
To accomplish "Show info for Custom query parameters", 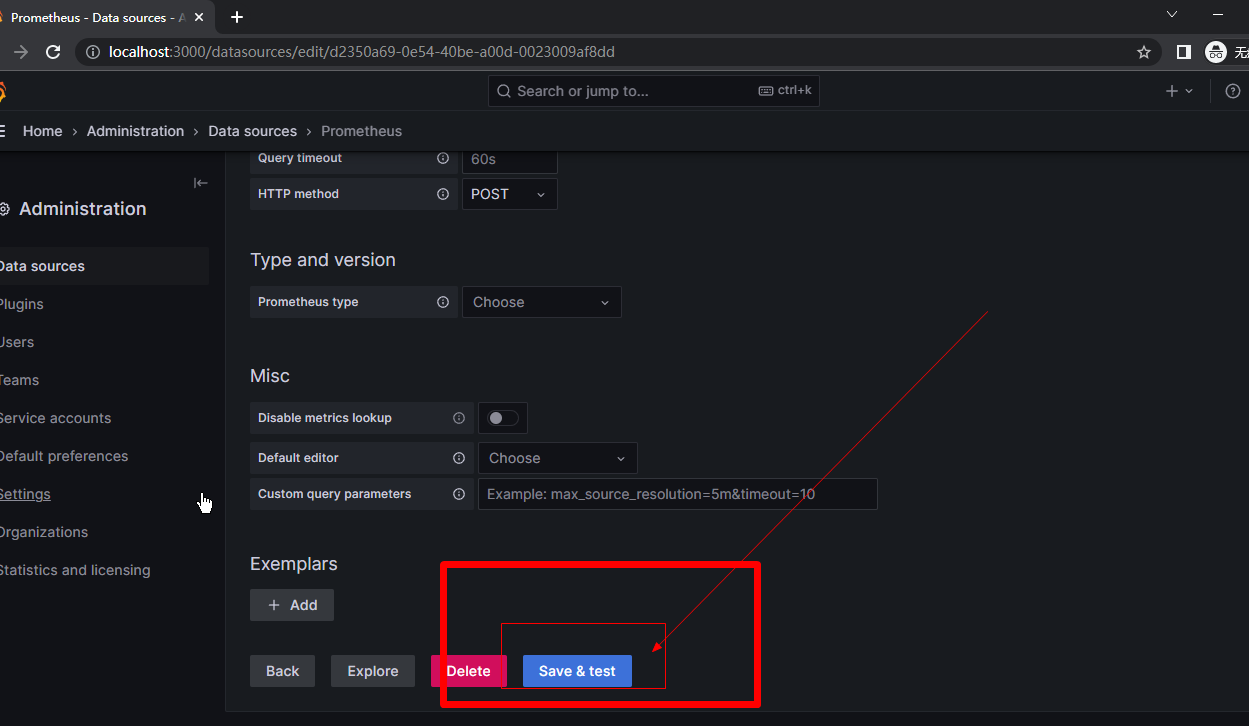I will [459, 494].
